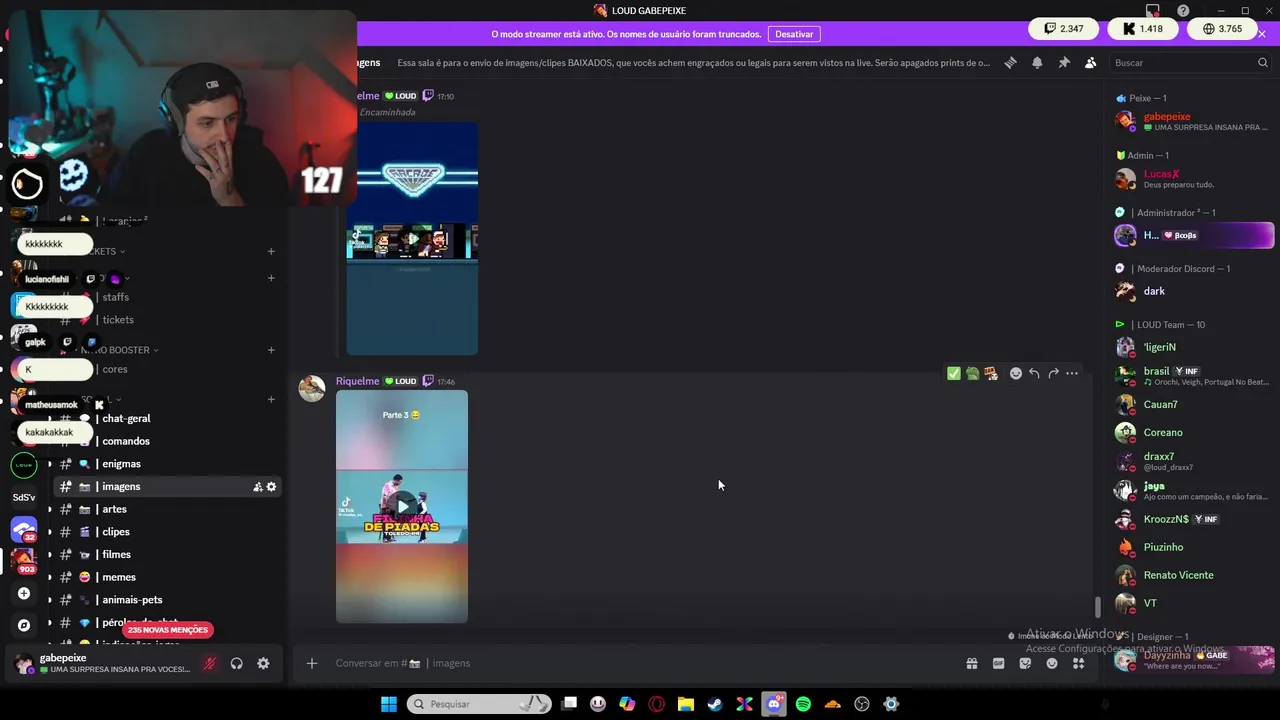Type area: click Conversar em imagens field
This screenshot has height=720, width=1280.
point(640,663)
